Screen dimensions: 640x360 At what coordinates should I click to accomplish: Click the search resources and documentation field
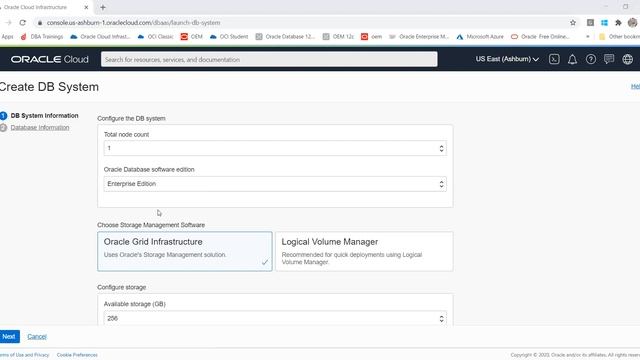[x=269, y=59]
